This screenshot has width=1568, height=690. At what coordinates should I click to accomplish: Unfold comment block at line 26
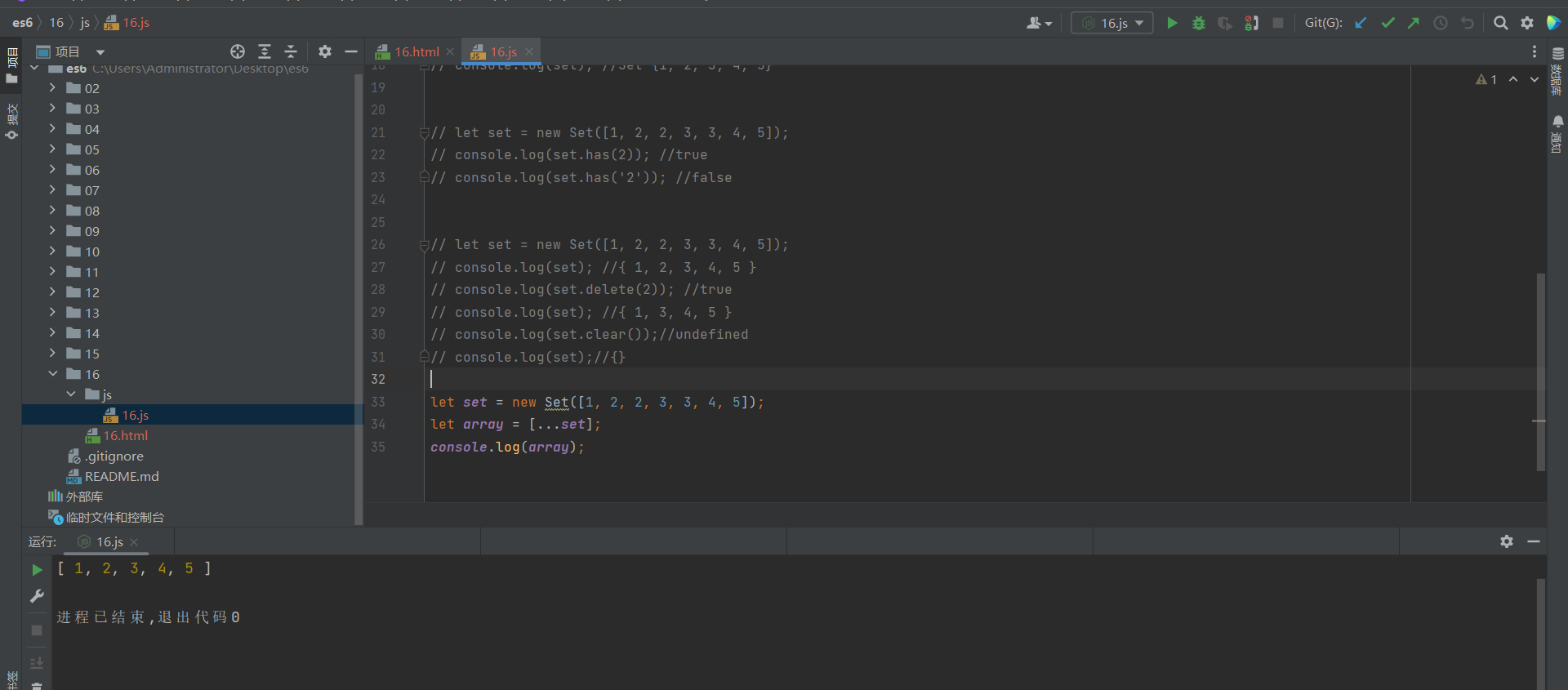point(424,244)
